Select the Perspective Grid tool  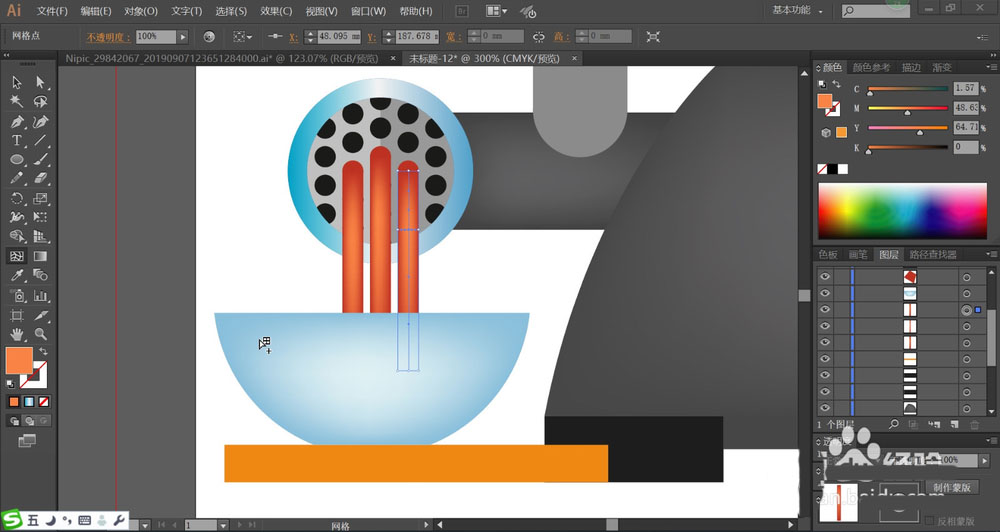(x=41, y=237)
